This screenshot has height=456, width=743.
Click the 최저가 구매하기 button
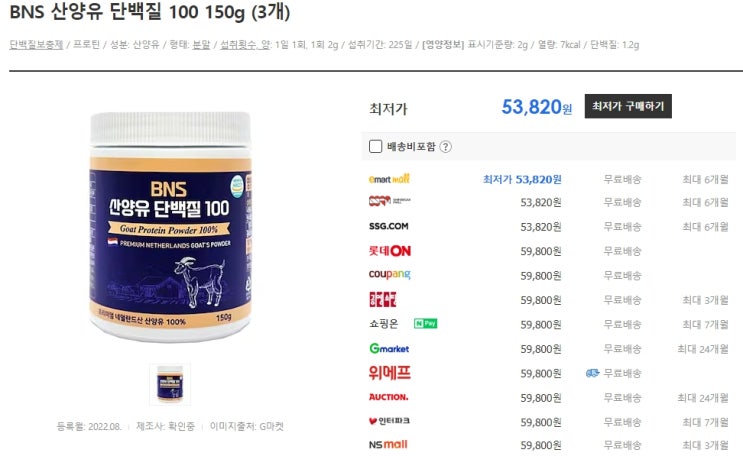[628, 106]
